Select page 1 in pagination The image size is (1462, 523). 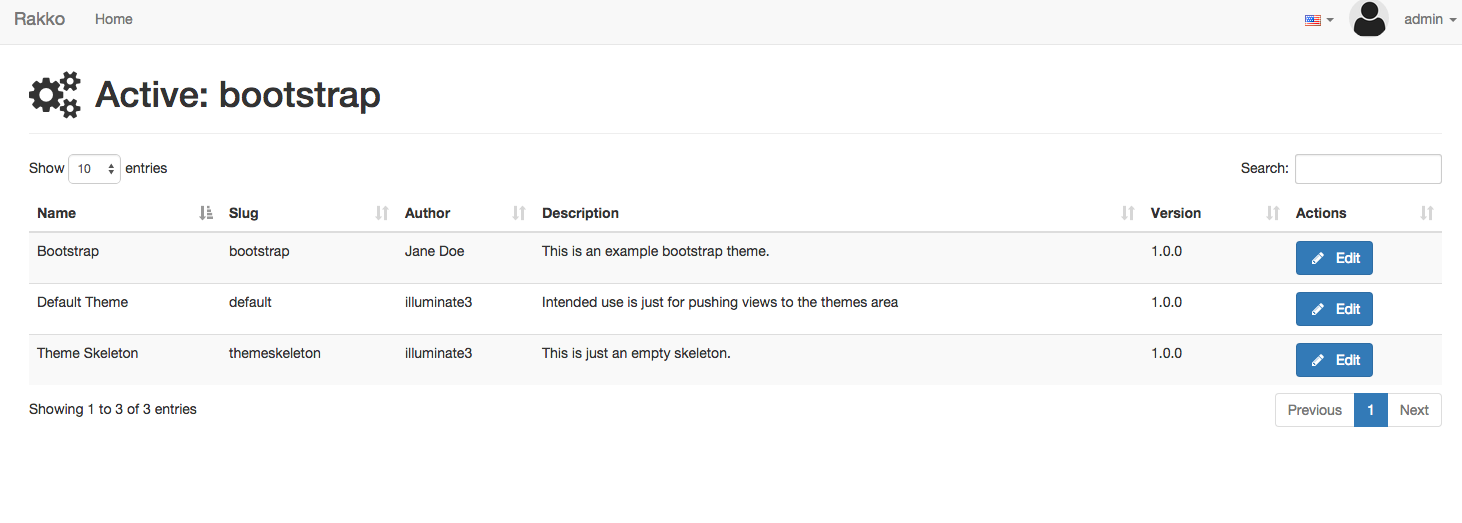pyautogui.click(x=1370, y=410)
